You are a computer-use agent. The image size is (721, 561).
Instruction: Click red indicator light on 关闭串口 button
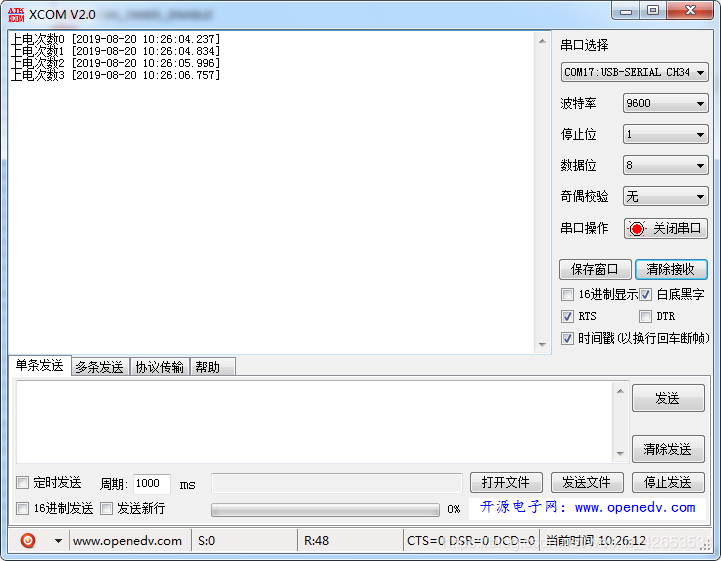coord(637,229)
